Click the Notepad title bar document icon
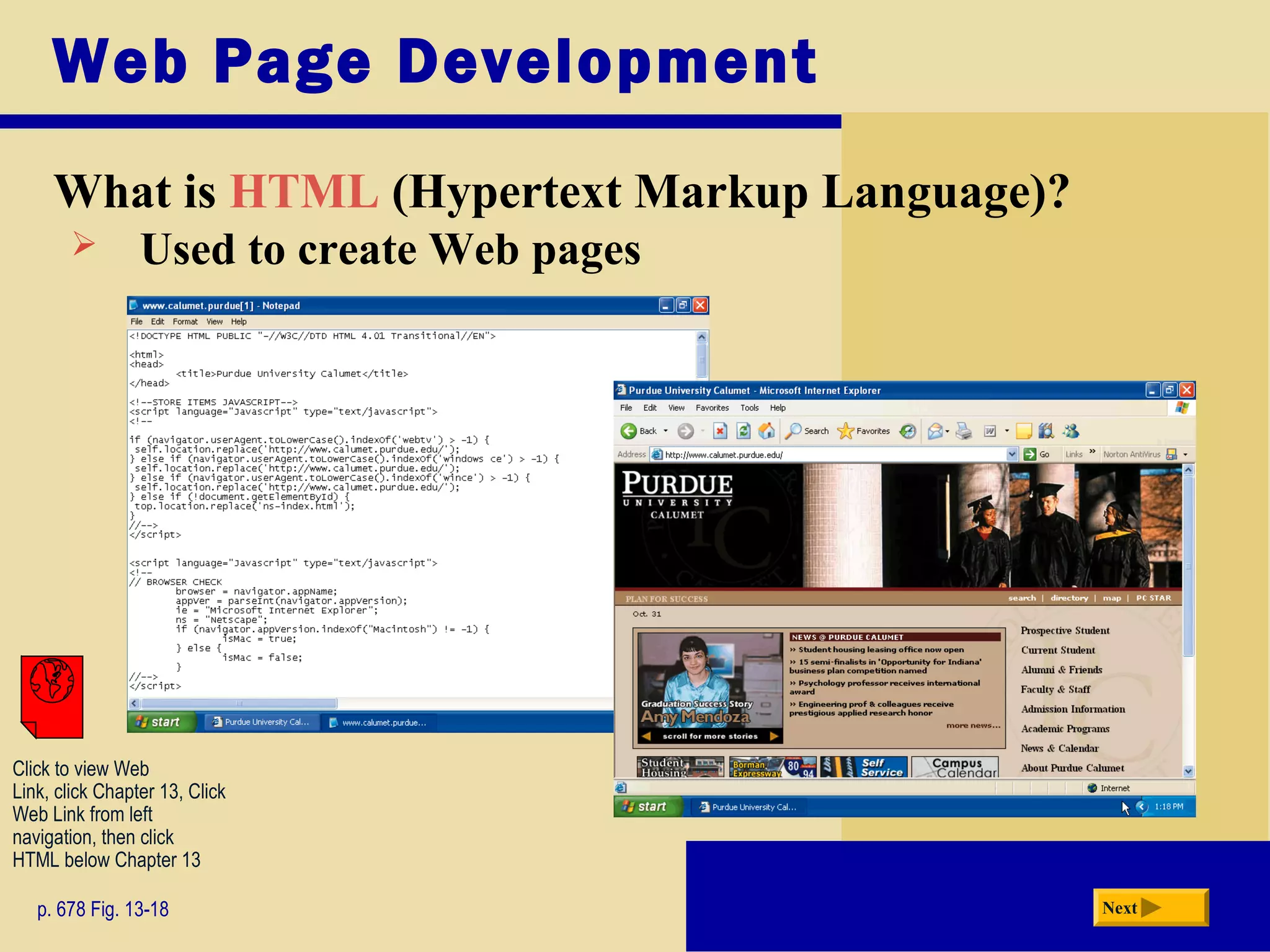The width and height of the screenshot is (1270, 952). coord(133,305)
